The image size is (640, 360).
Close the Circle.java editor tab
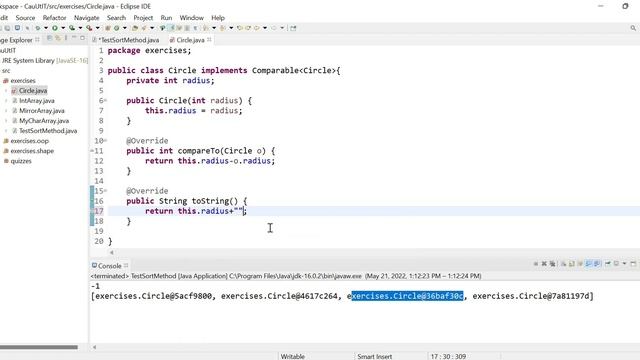tap(209, 40)
